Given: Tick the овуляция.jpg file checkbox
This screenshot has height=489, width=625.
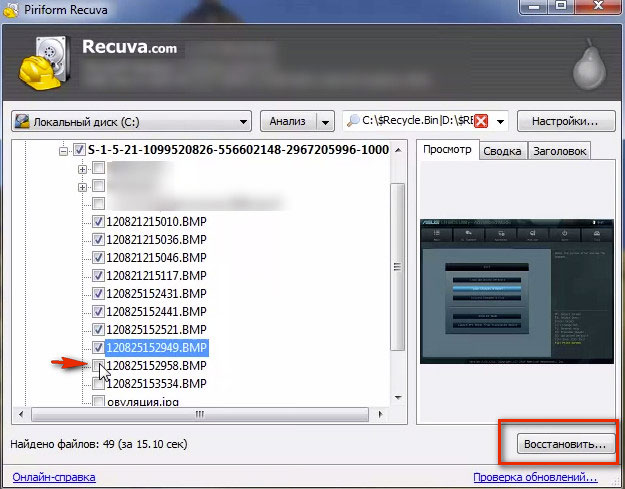Looking at the screenshot, I should [x=98, y=401].
